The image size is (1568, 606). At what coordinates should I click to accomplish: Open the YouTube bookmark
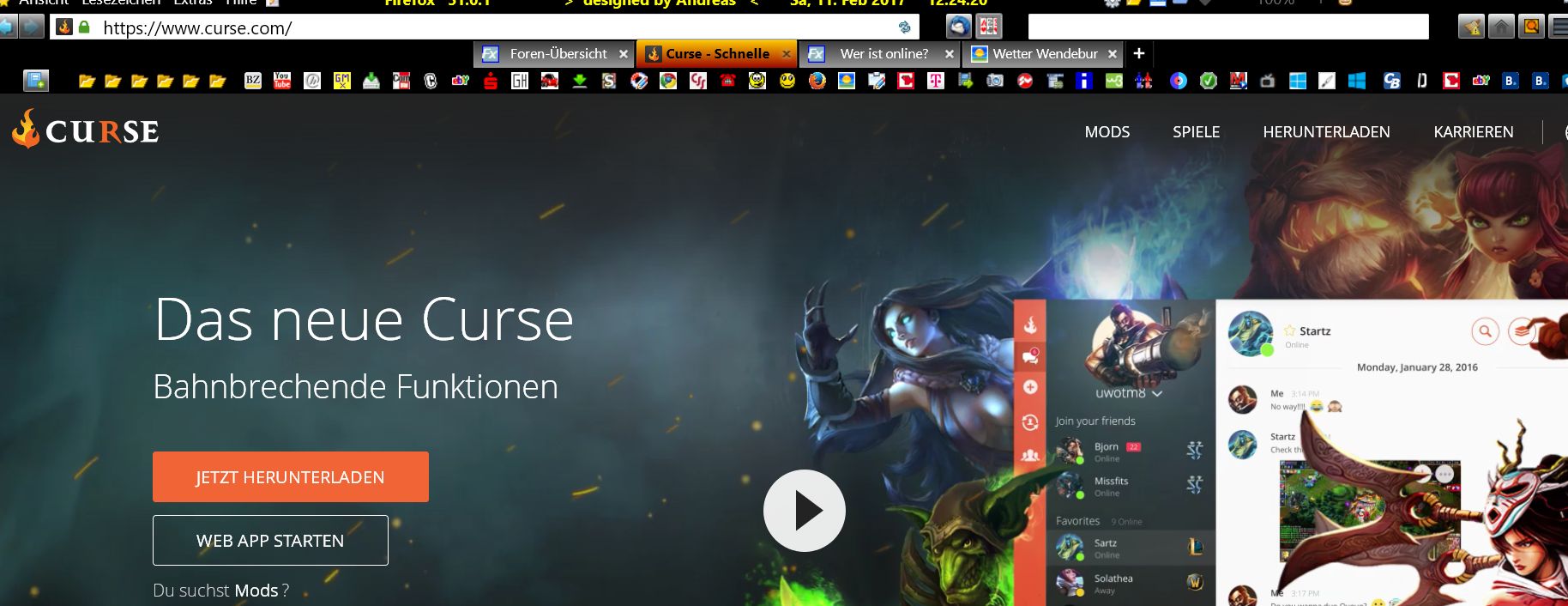(282, 81)
